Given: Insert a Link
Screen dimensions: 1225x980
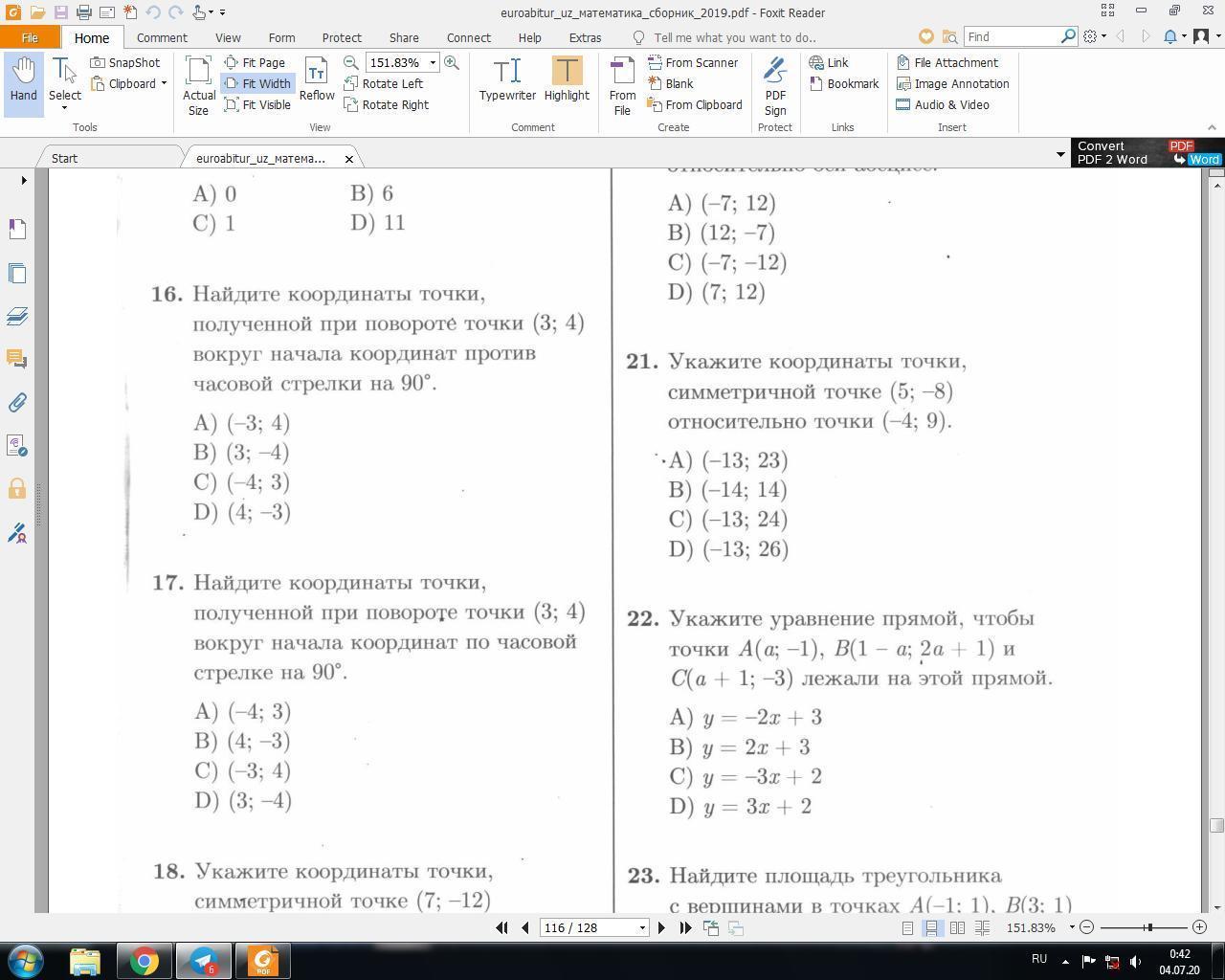Looking at the screenshot, I should point(829,62).
